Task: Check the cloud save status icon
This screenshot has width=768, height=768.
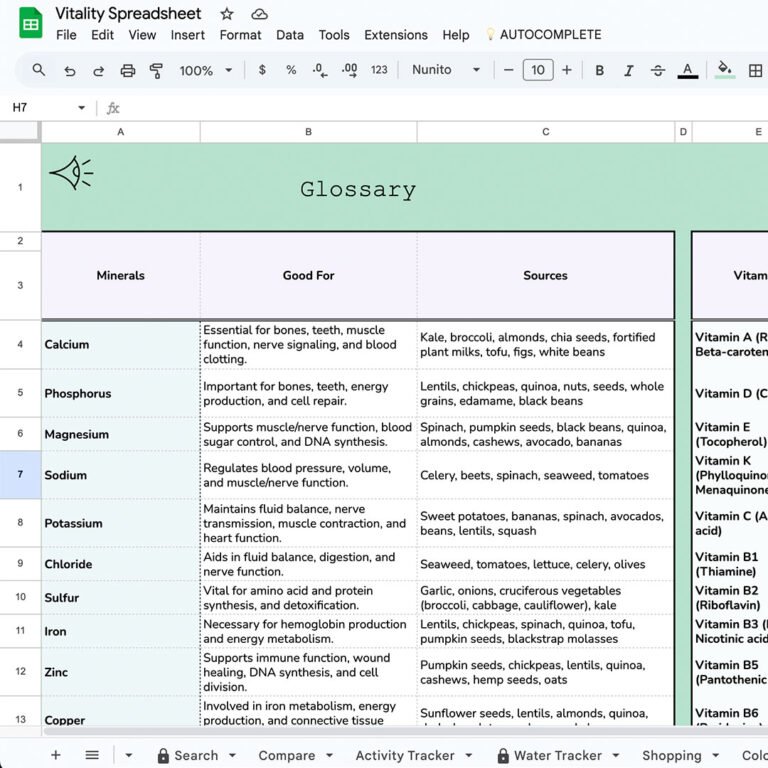Action: [259, 14]
